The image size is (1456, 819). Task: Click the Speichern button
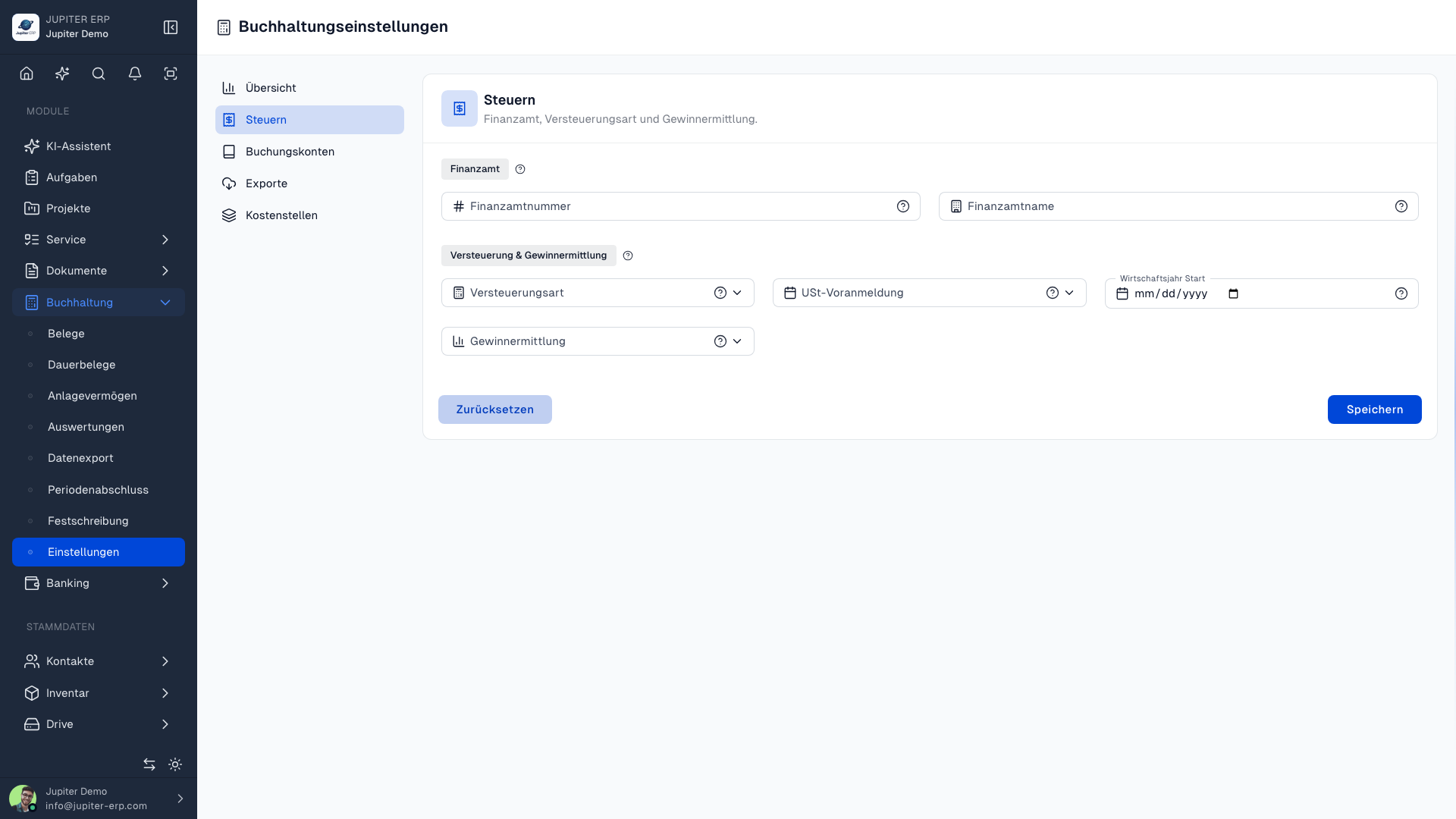coord(1374,409)
